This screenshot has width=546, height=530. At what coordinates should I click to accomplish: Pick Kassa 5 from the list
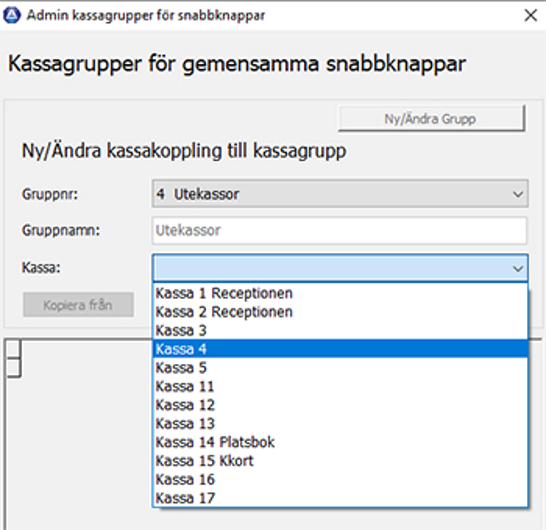pyautogui.click(x=340, y=368)
